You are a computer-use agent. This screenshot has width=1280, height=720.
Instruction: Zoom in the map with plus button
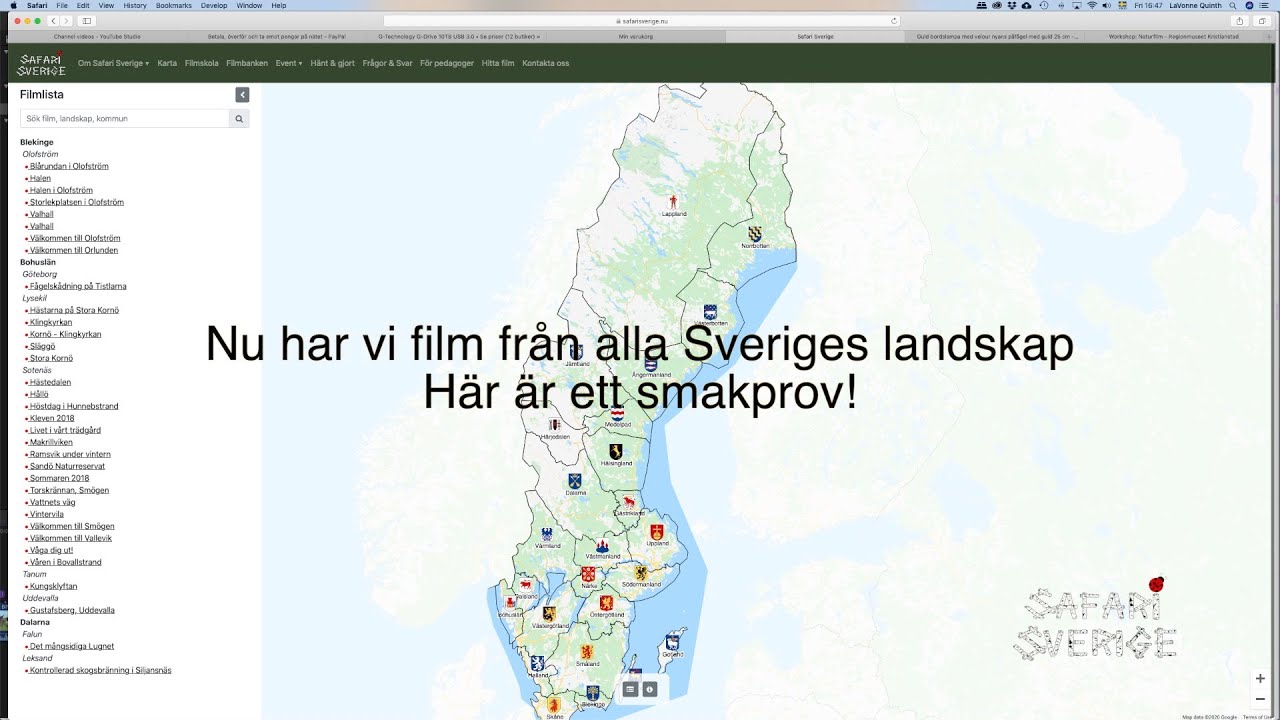tap(1260, 678)
